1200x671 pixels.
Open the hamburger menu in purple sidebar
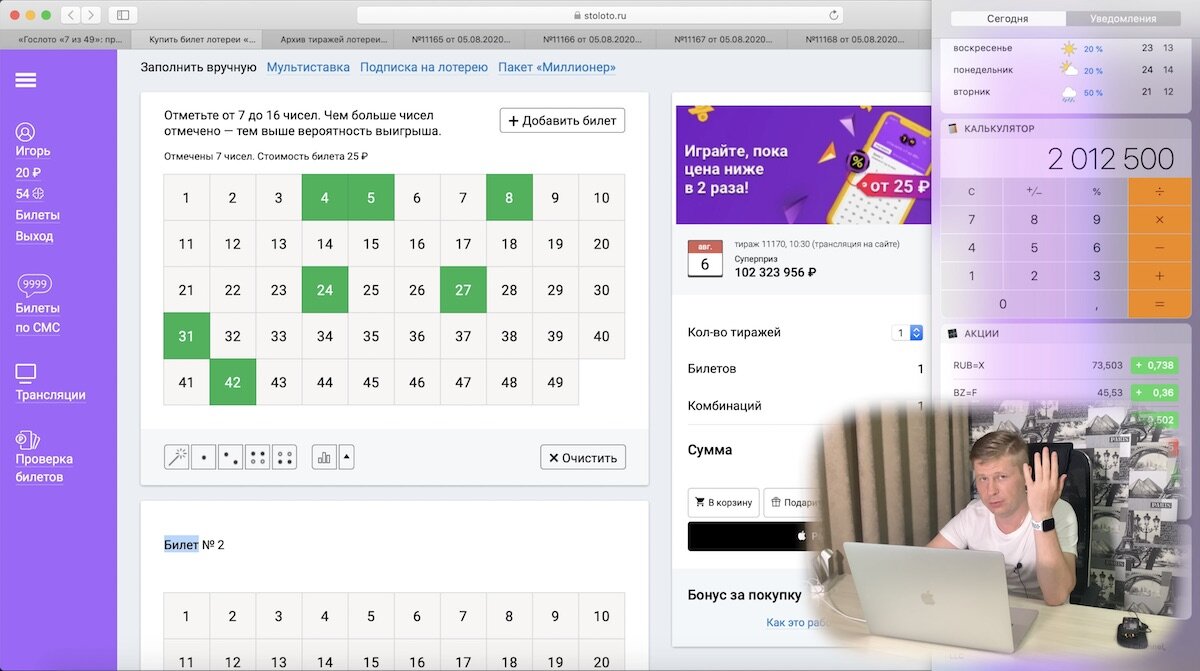point(26,80)
